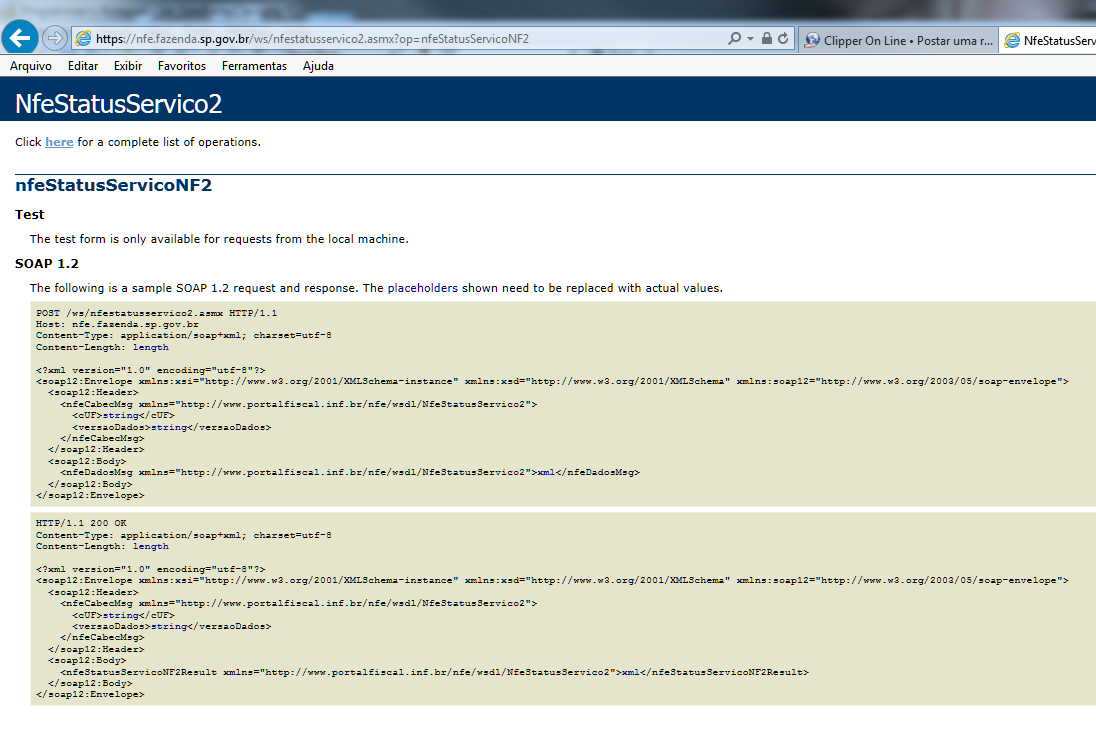Open the Favoritos menu
This screenshot has width=1096, height=746.
pos(182,66)
